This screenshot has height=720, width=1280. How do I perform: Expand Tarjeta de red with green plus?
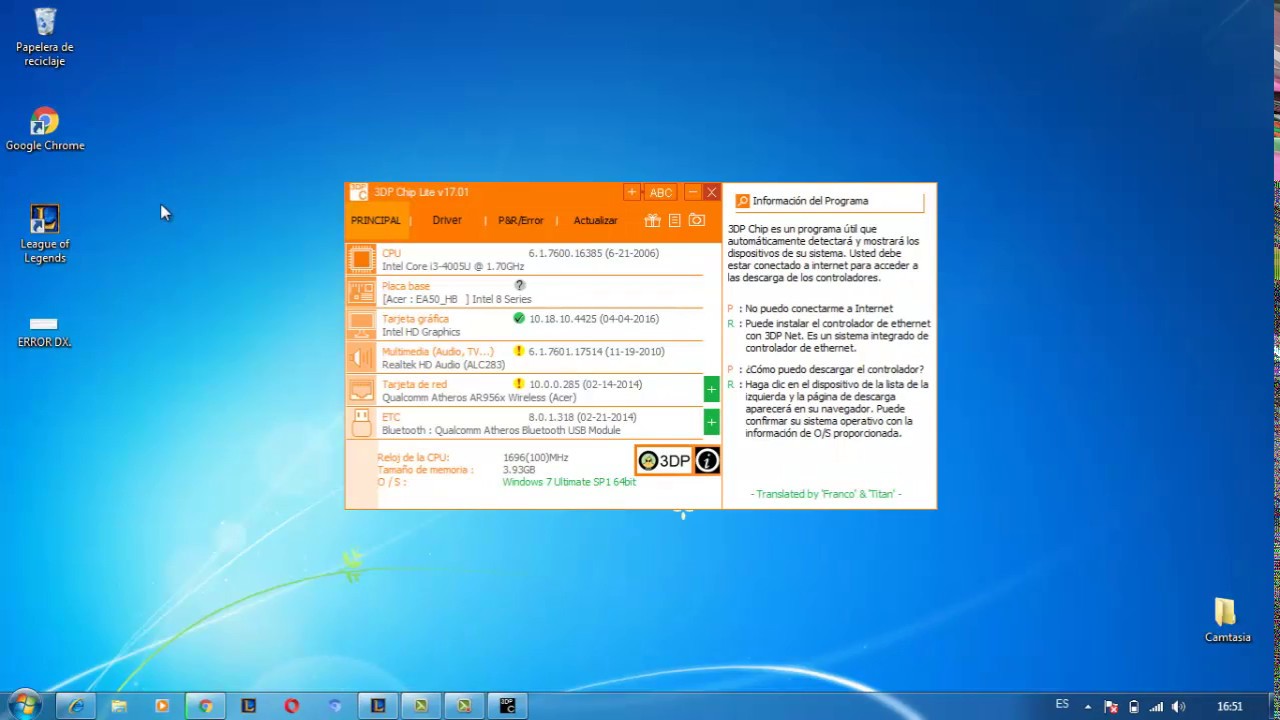[x=711, y=390]
